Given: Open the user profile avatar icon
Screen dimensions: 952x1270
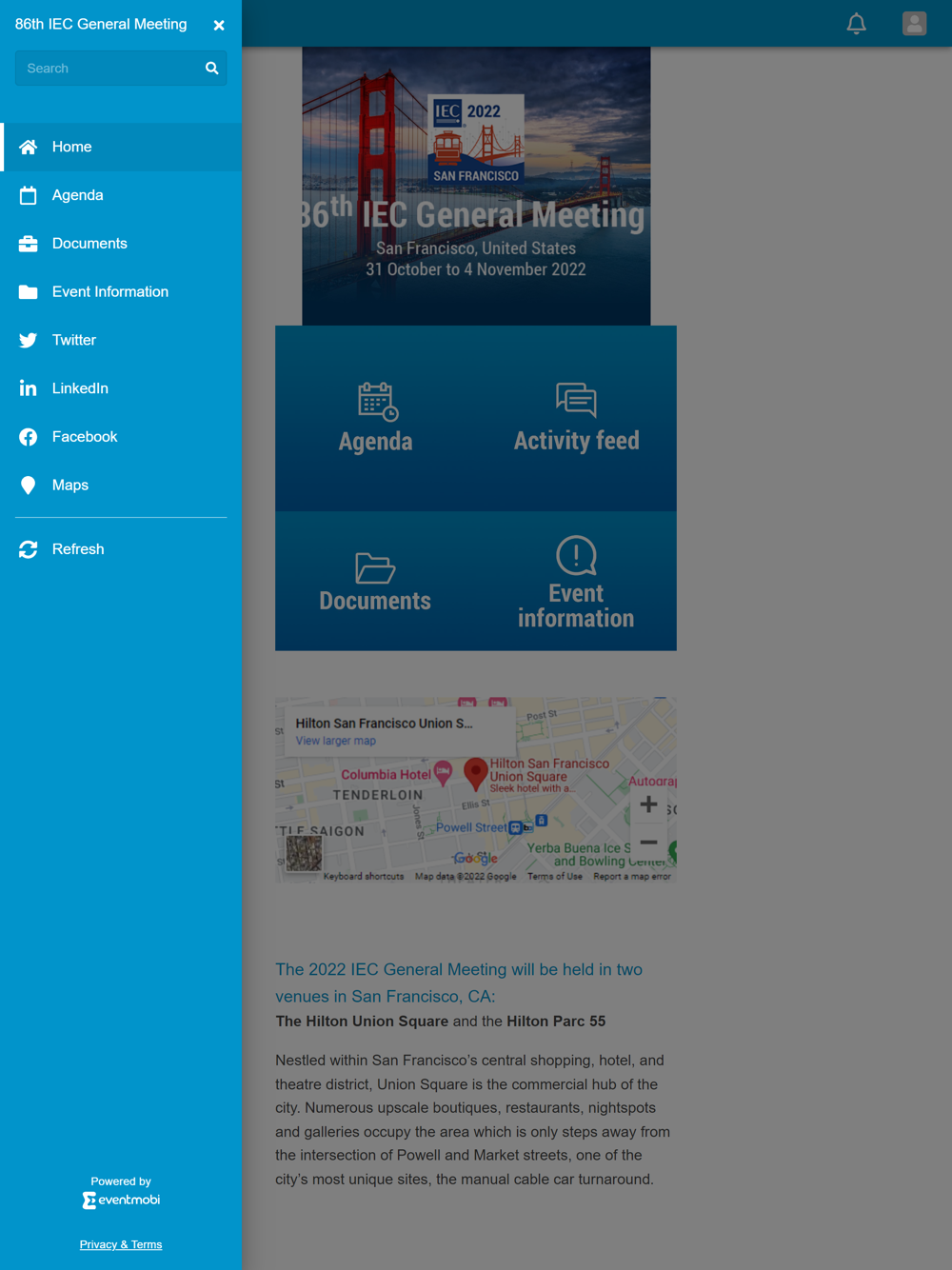Looking at the screenshot, I should click(915, 24).
